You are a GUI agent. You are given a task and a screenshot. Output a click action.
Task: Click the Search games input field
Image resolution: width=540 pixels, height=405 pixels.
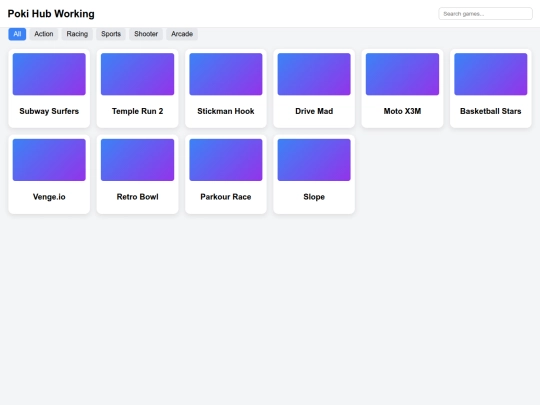[485, 14]
